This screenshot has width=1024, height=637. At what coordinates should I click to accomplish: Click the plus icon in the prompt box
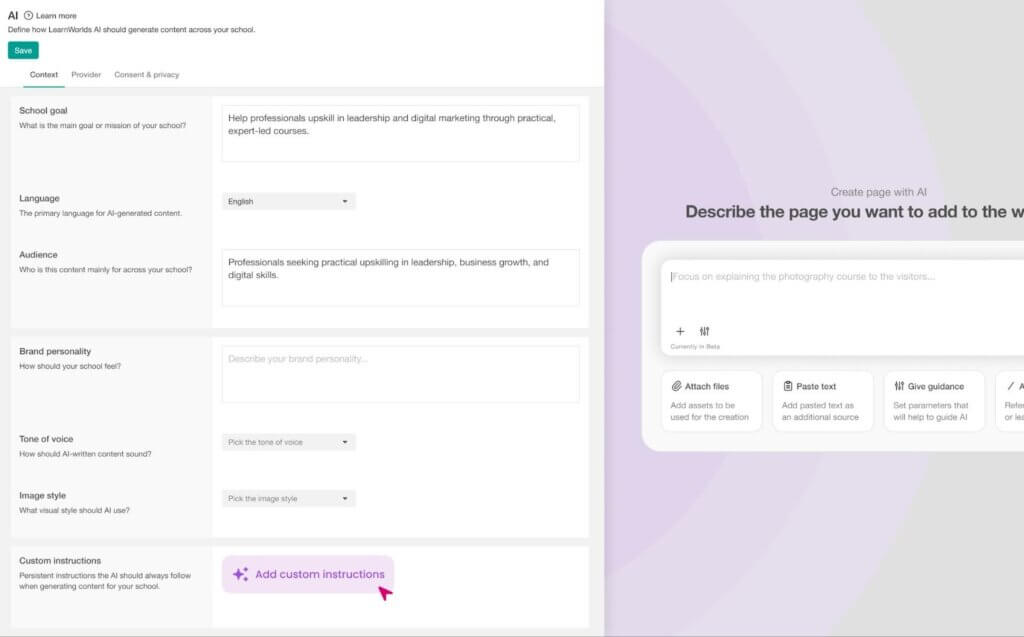[680, 331]
